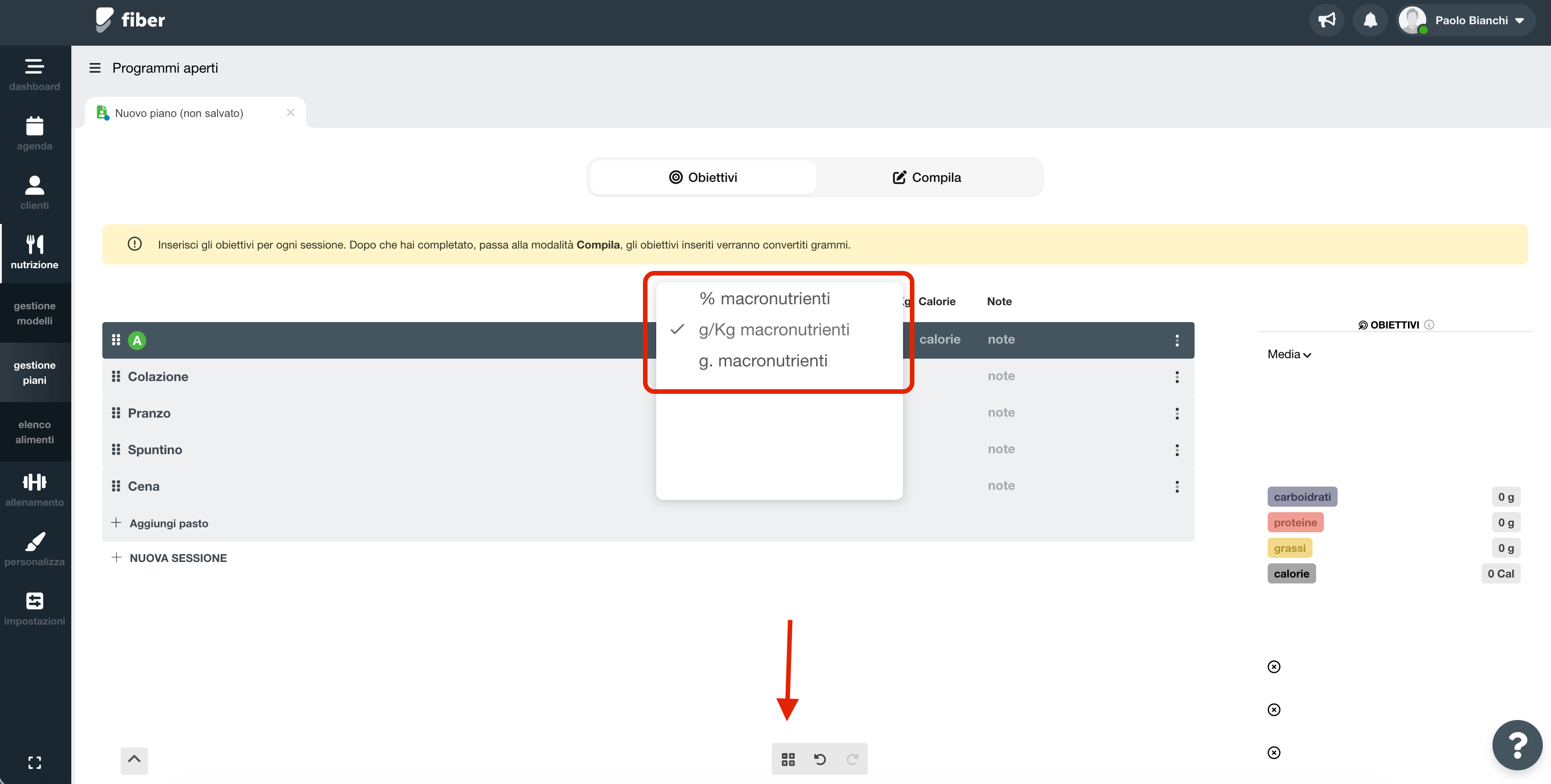Image resolution: width=1551 pixels, height=784 pixels.
Task: Click the Note column header
Action: (999, 301)
